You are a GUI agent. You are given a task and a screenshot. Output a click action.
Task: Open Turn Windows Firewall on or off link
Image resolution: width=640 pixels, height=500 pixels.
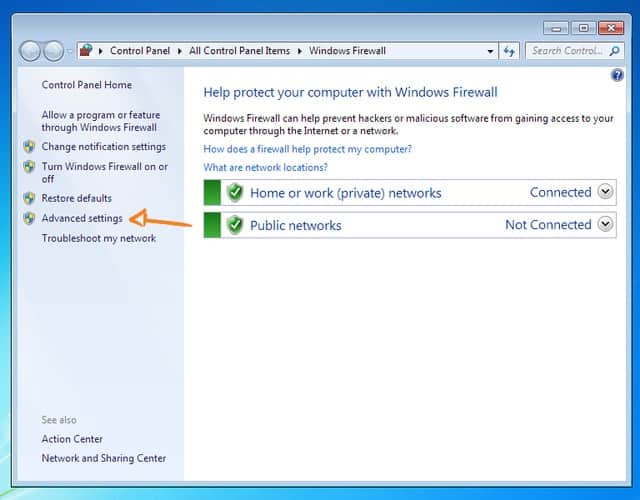(104, 173)
